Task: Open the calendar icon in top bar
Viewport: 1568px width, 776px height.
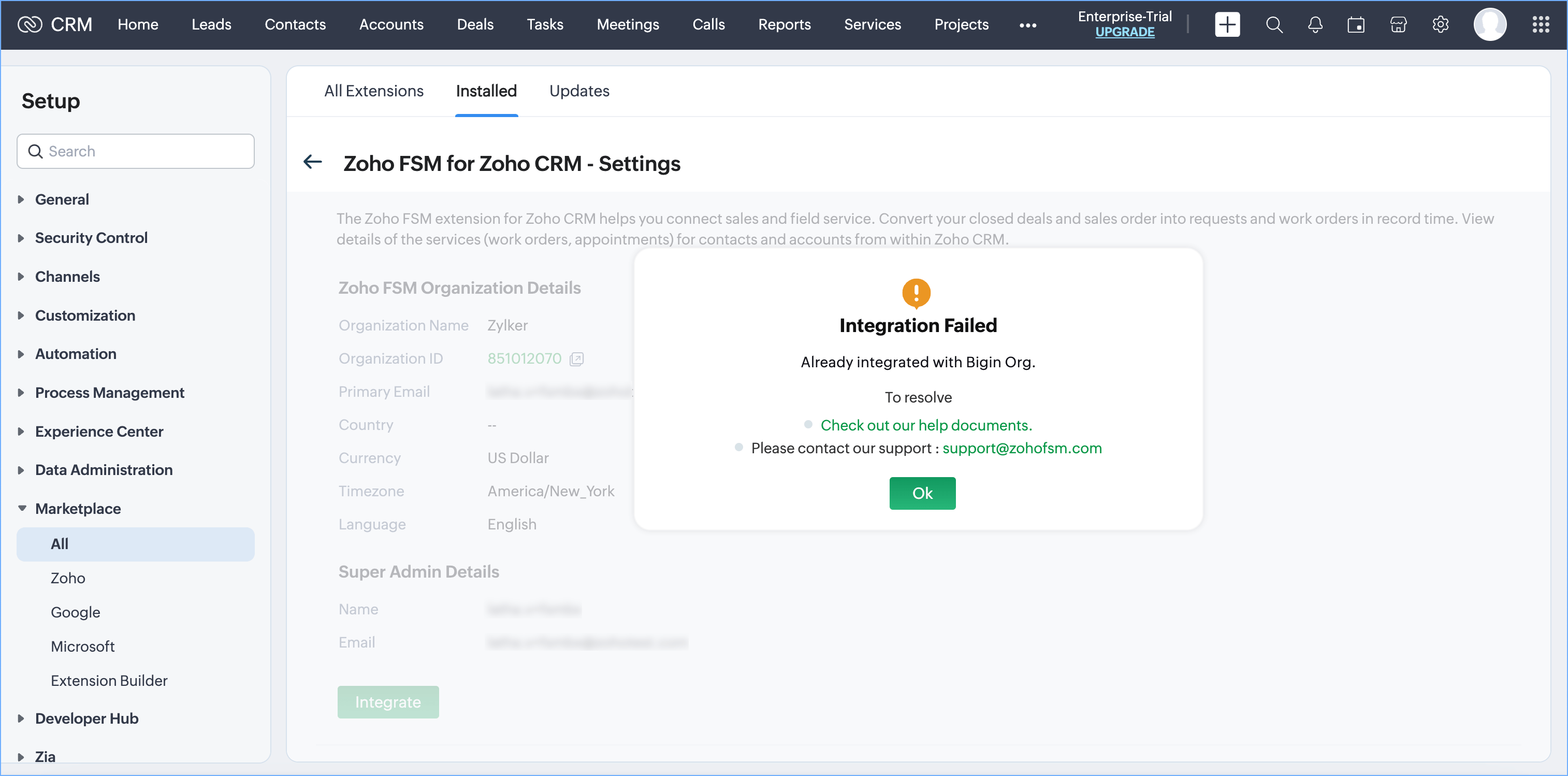Action: click(1356, 24)
